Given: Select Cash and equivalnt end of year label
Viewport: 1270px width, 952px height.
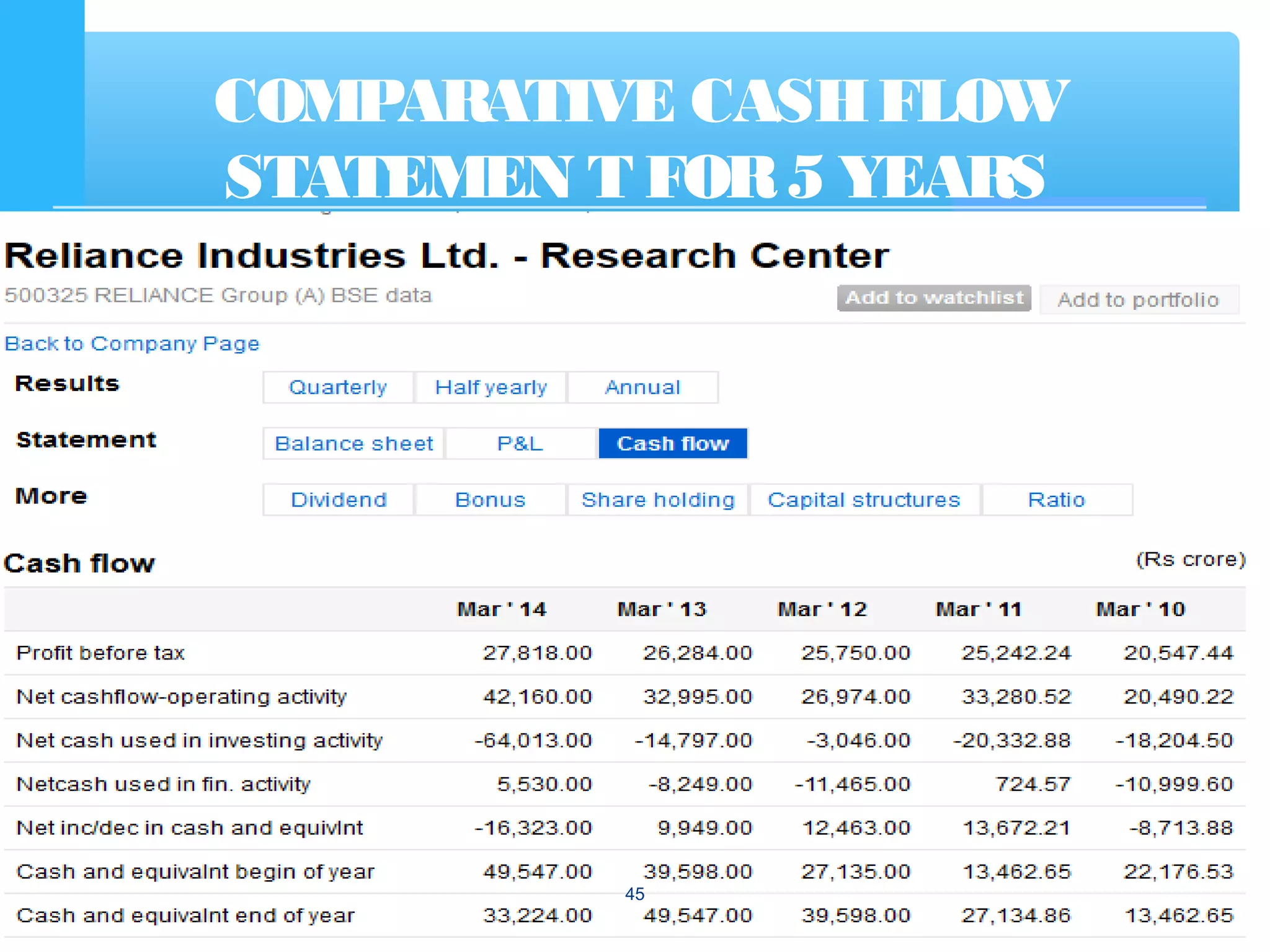Looking at the screenshot, I should click(x=185, y=915).
